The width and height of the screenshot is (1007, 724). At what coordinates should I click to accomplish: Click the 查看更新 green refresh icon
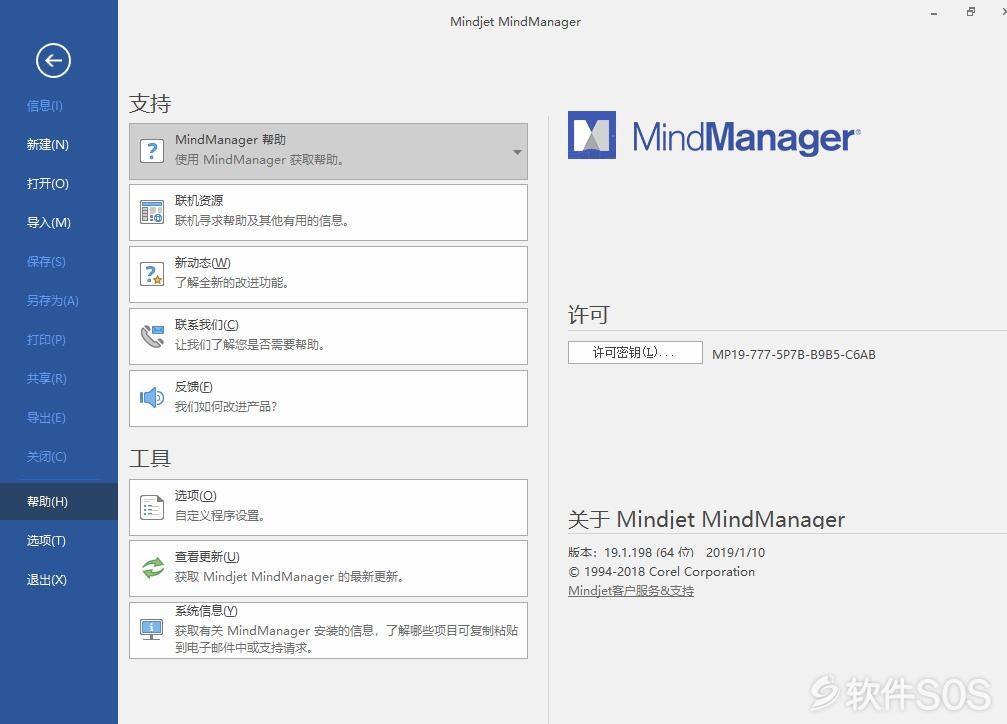(x=153, y=568)
